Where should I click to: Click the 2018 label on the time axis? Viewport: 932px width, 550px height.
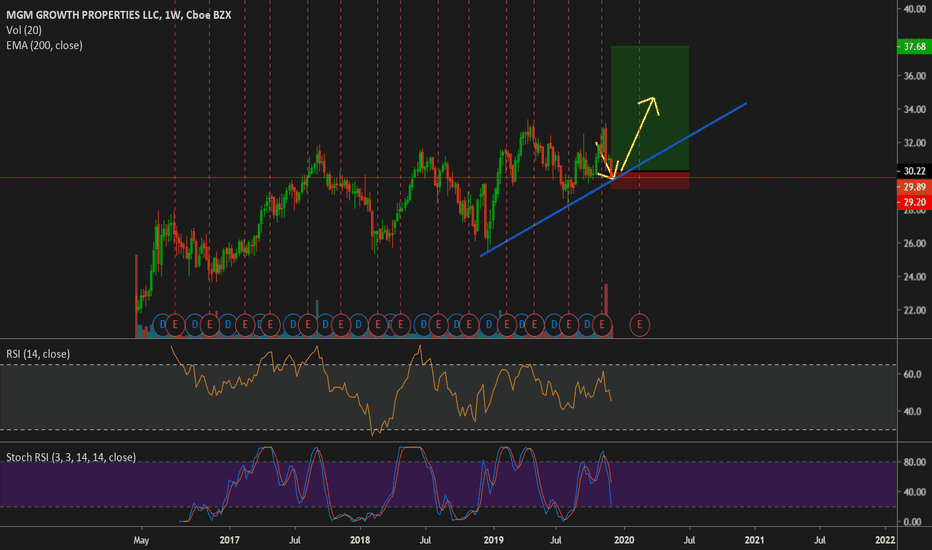360,540
